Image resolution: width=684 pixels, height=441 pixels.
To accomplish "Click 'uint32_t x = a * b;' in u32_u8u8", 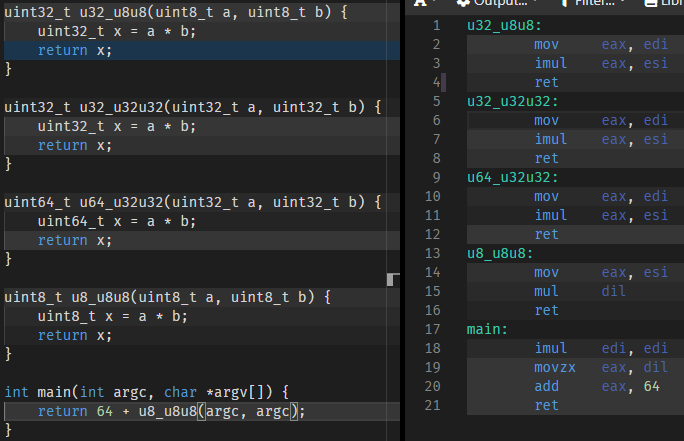I will pyautogui.click(x=116, y=31).
